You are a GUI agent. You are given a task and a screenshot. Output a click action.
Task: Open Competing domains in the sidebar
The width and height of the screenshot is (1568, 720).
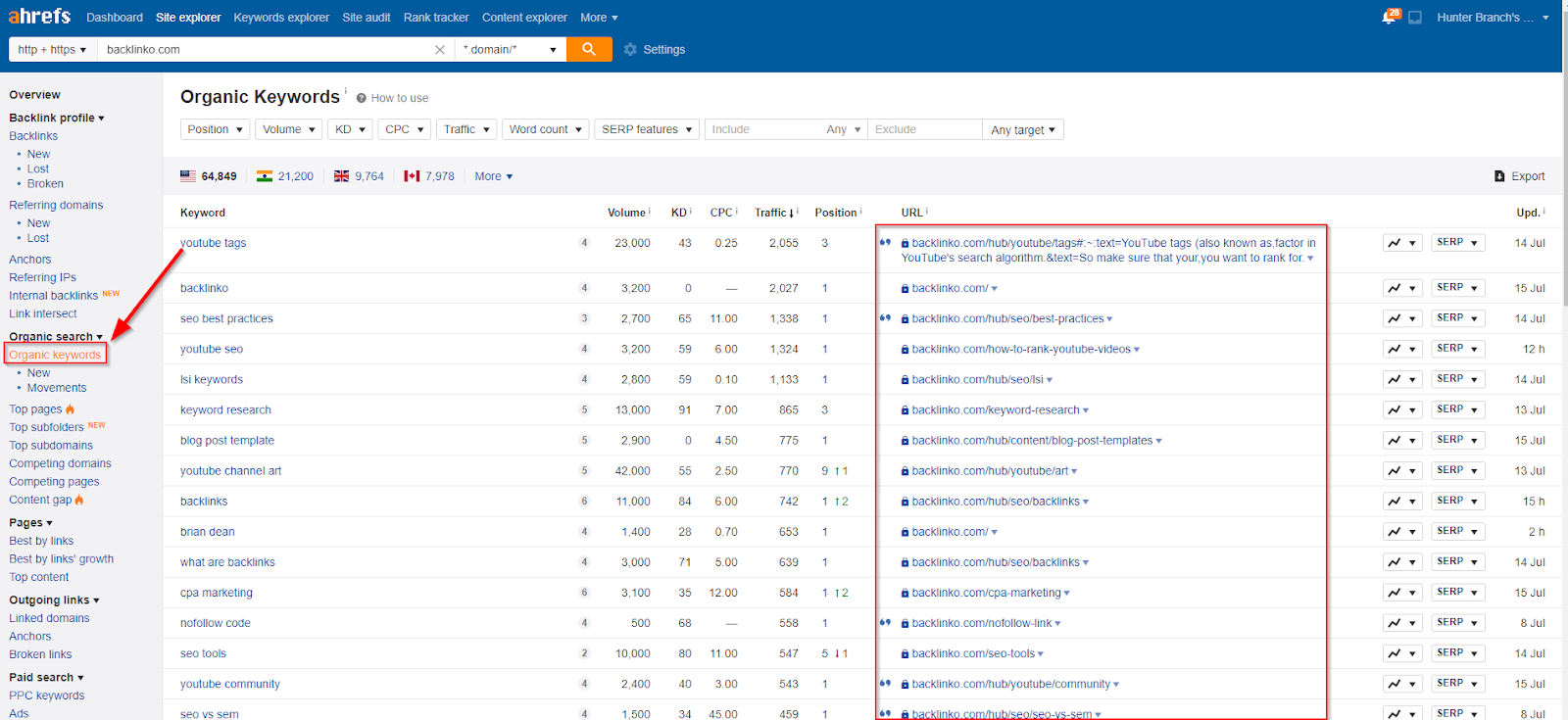coord(60,463)
